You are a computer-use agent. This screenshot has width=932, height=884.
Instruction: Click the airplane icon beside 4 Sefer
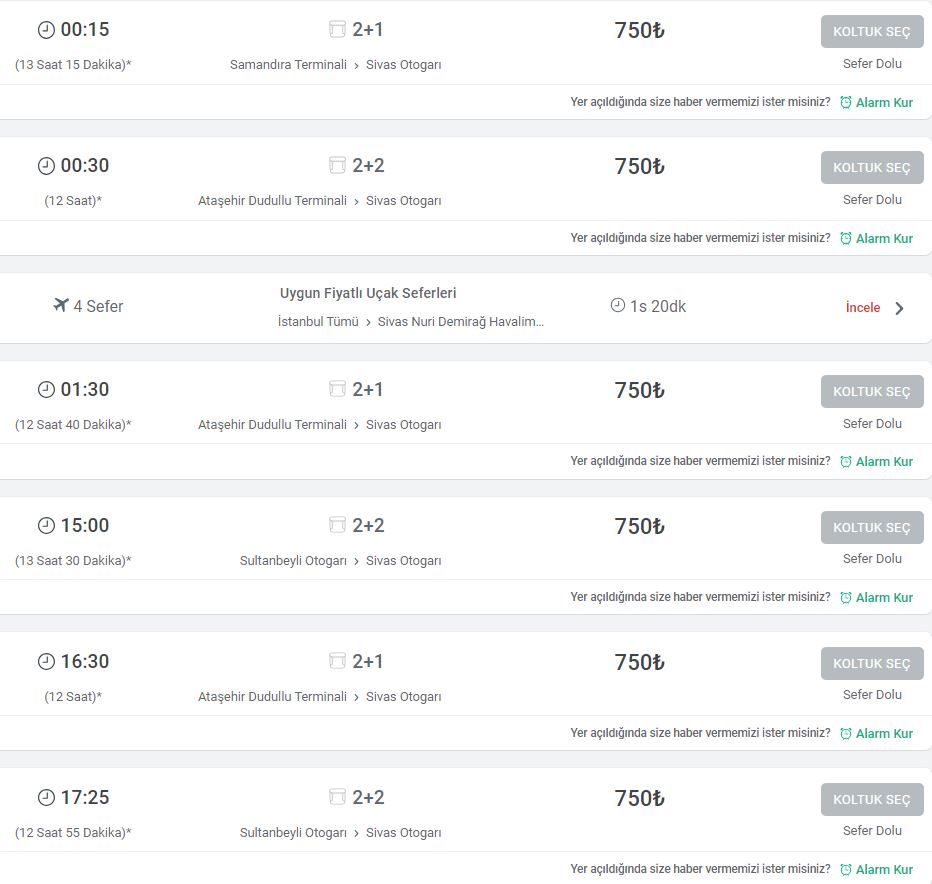tap(61, 305)
